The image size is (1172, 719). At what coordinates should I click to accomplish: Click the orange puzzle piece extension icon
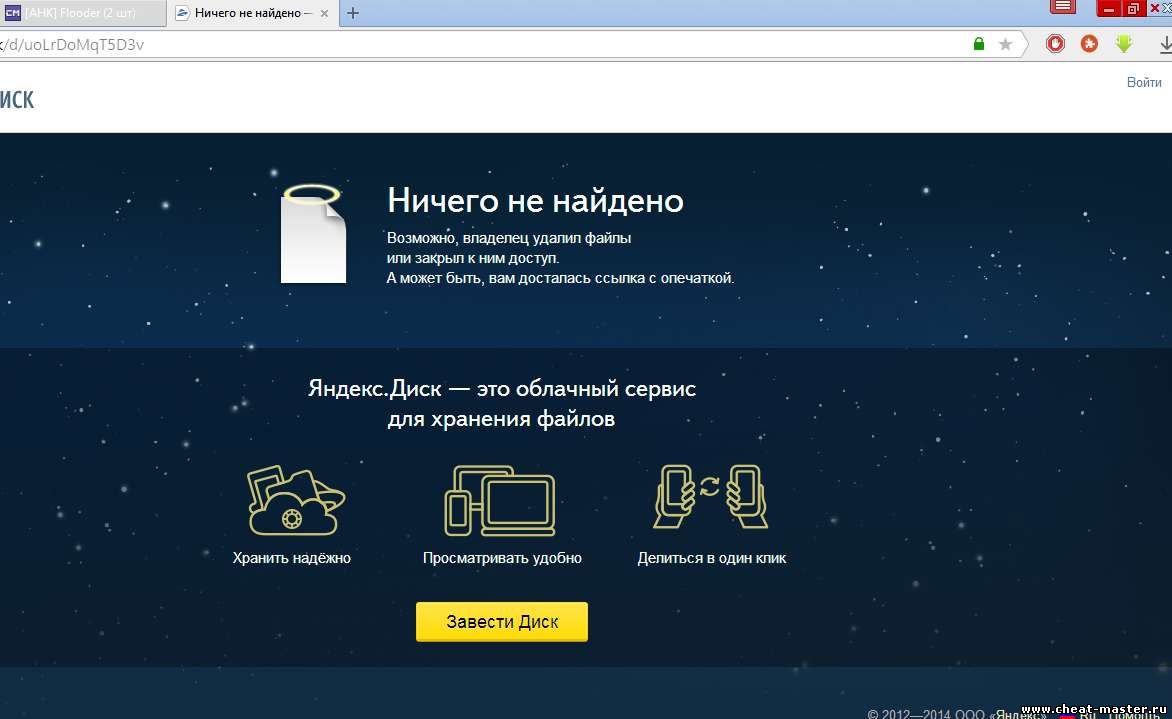(1089, 44)
